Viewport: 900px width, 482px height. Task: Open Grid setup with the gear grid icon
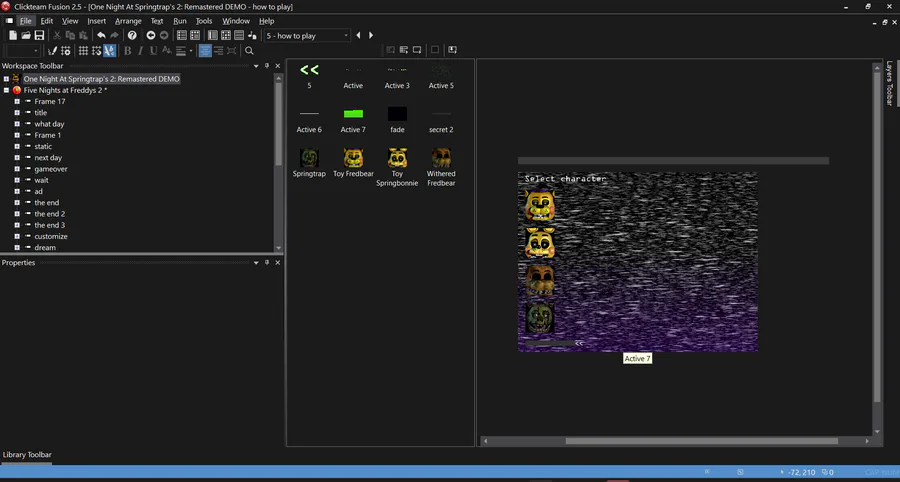(65, 50)
